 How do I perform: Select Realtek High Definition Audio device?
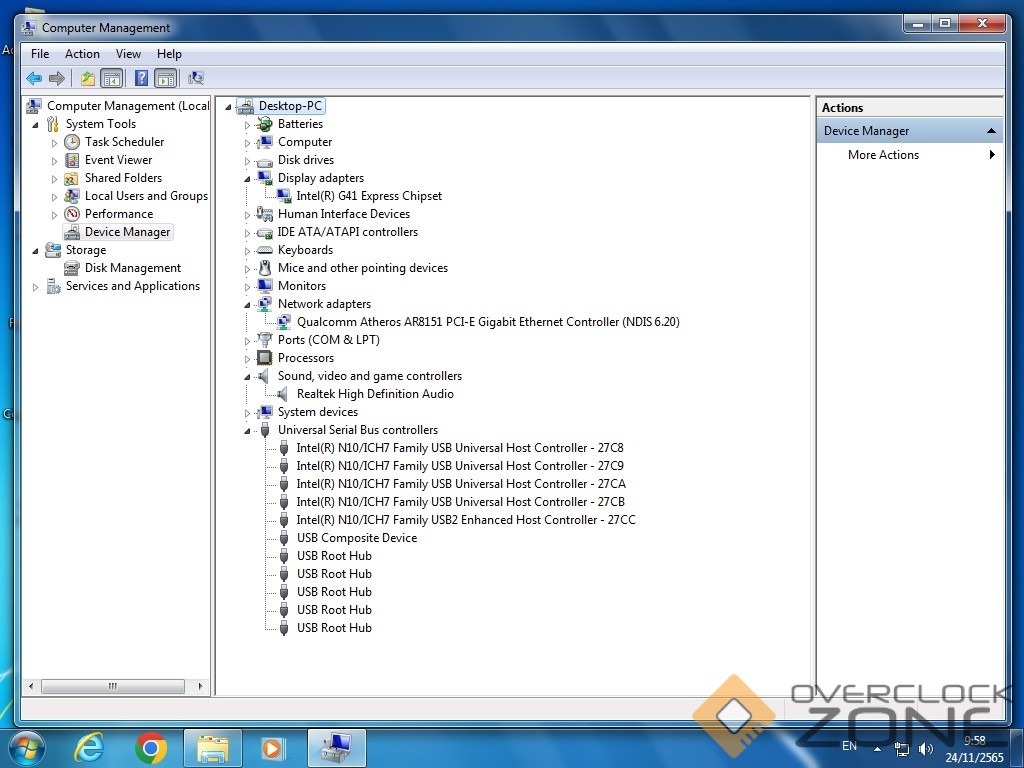(375, 394)
